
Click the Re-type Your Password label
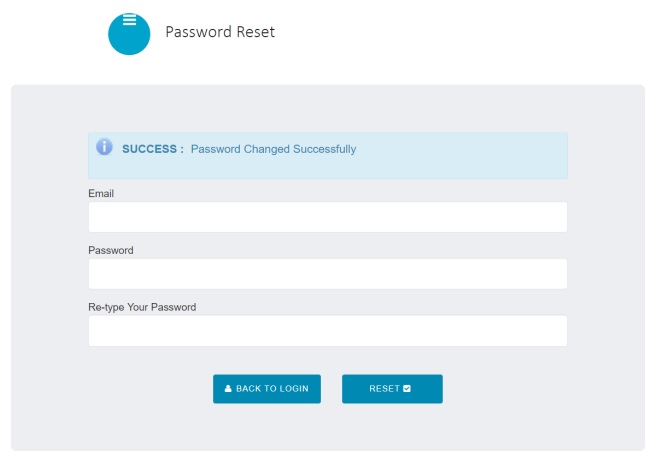pyautogui.click(x=142, y=307)
